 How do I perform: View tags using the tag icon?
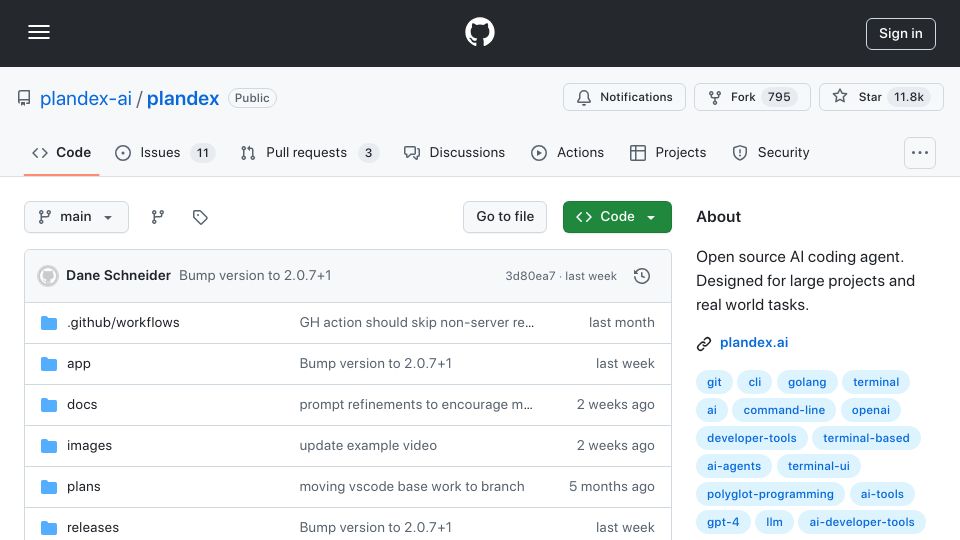click(x=200, y=217)
